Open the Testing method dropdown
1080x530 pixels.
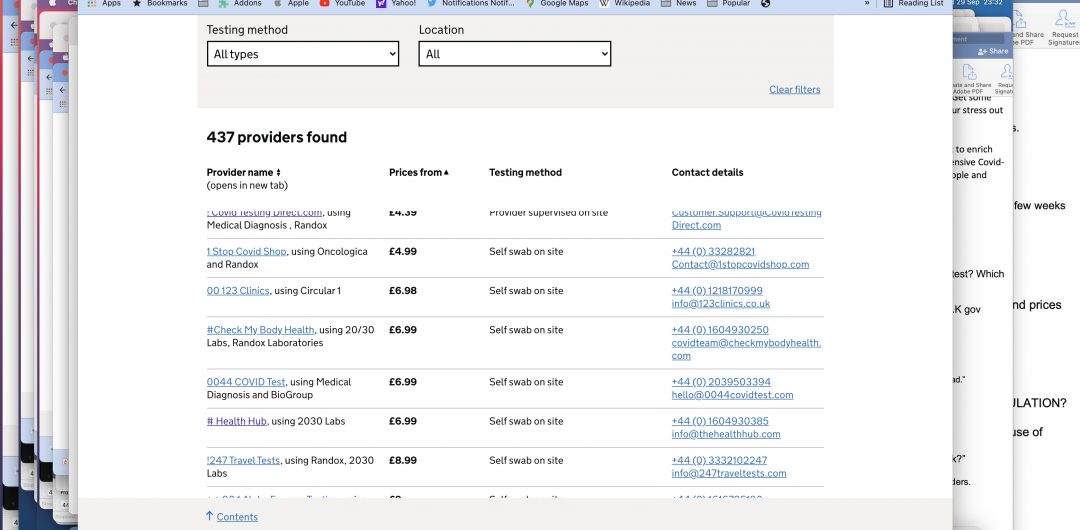click(302, 54)
